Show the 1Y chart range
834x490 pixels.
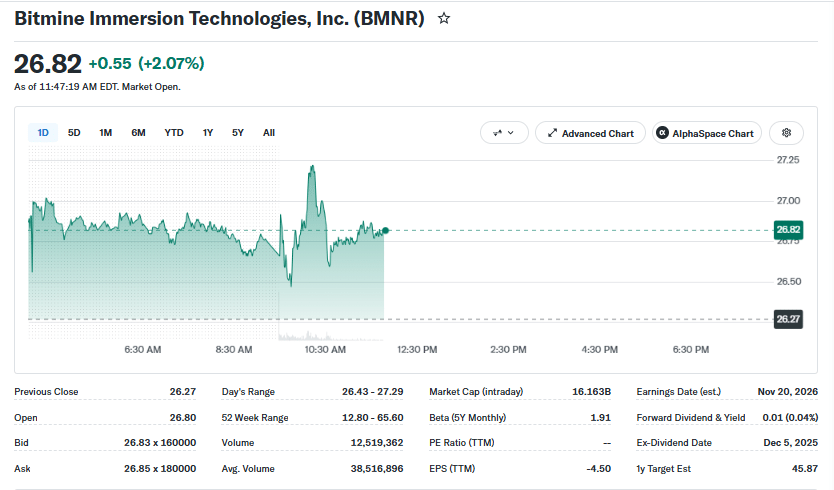pyautogui.click(x=207, y=132)
